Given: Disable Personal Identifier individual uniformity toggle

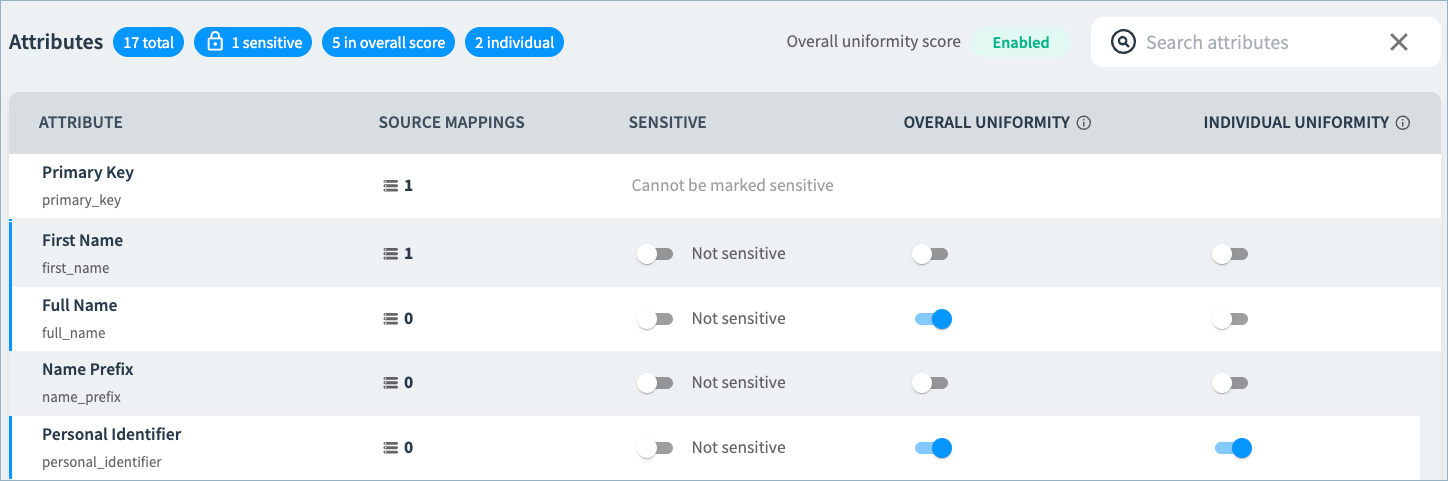Looking at the screenshot, I should [1232, 448].
